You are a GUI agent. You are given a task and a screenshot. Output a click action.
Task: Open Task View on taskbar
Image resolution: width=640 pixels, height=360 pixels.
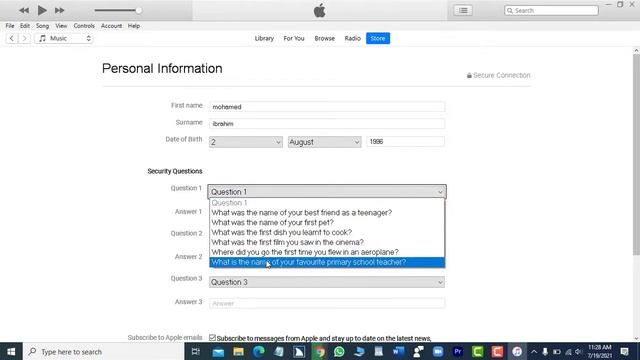[x=196, y=351]
